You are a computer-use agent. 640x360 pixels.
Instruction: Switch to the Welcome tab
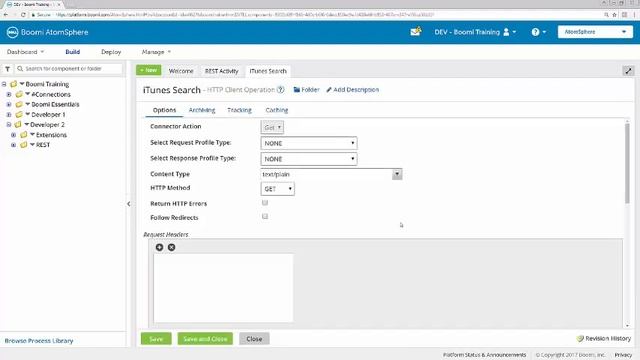click(x=181, y=71)
